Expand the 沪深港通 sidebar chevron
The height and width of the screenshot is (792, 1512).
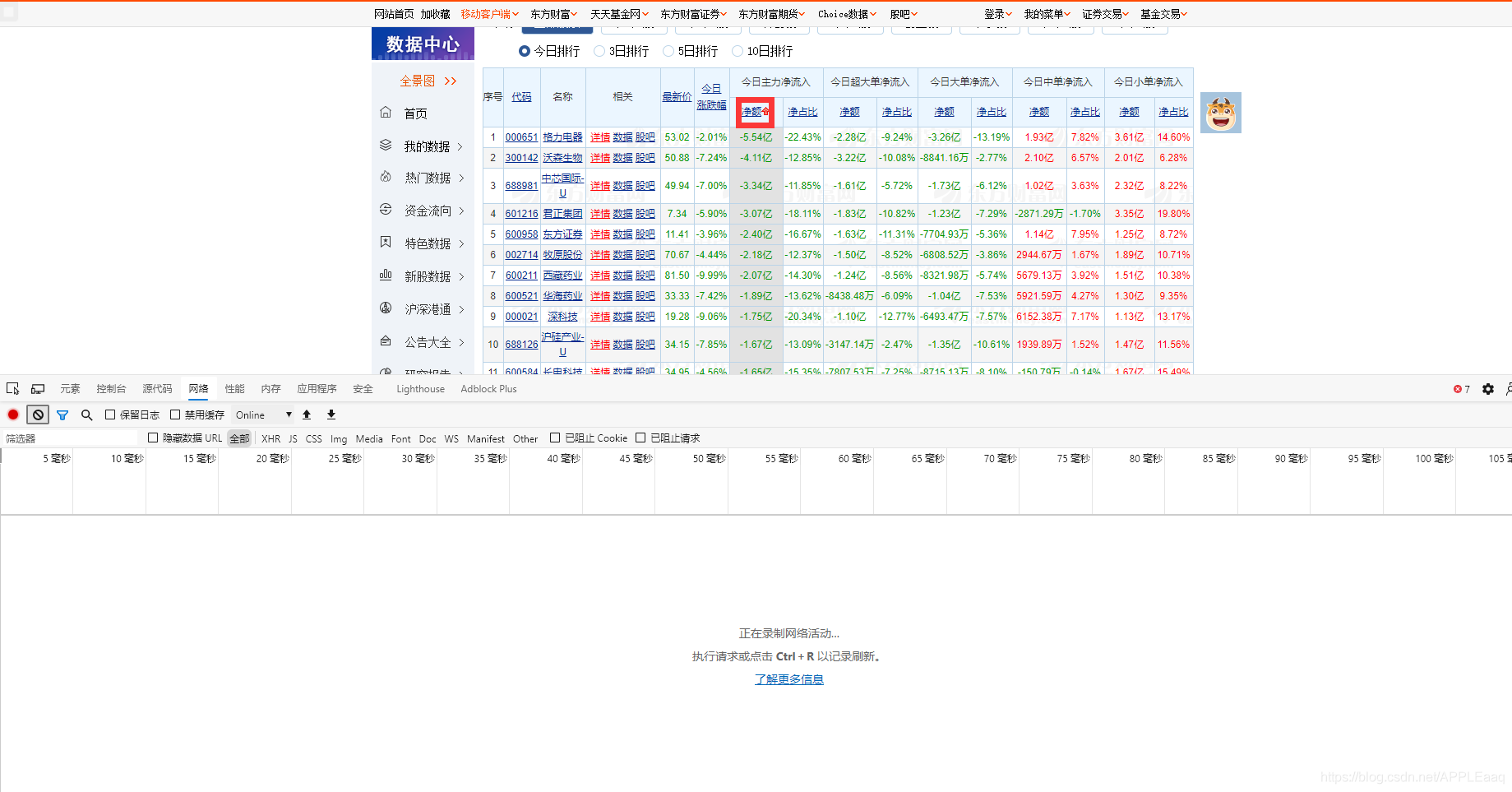[x=461, y=309]
